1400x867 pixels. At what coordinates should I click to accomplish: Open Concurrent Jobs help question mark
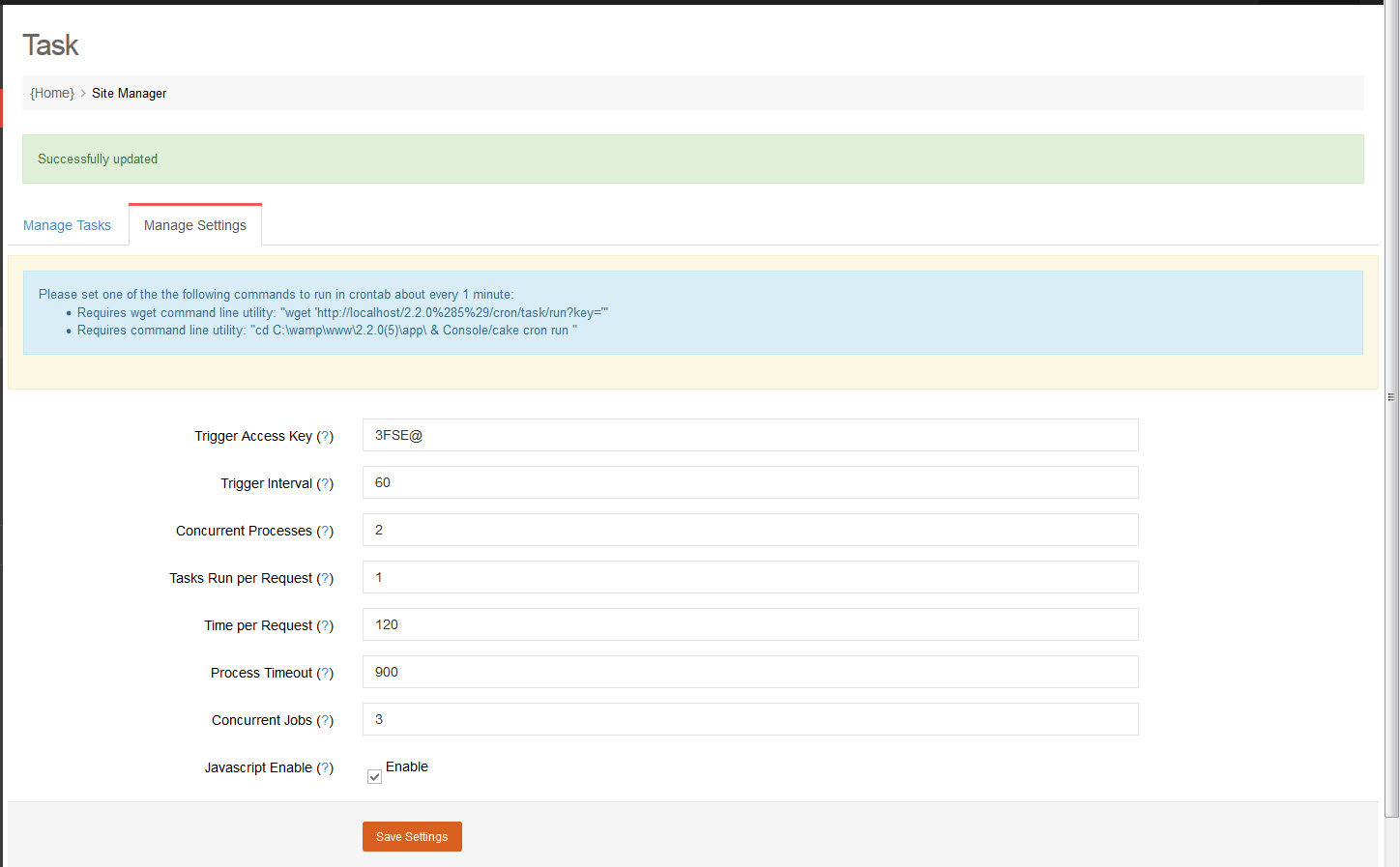pyautogui.click(x=325, y=721)
